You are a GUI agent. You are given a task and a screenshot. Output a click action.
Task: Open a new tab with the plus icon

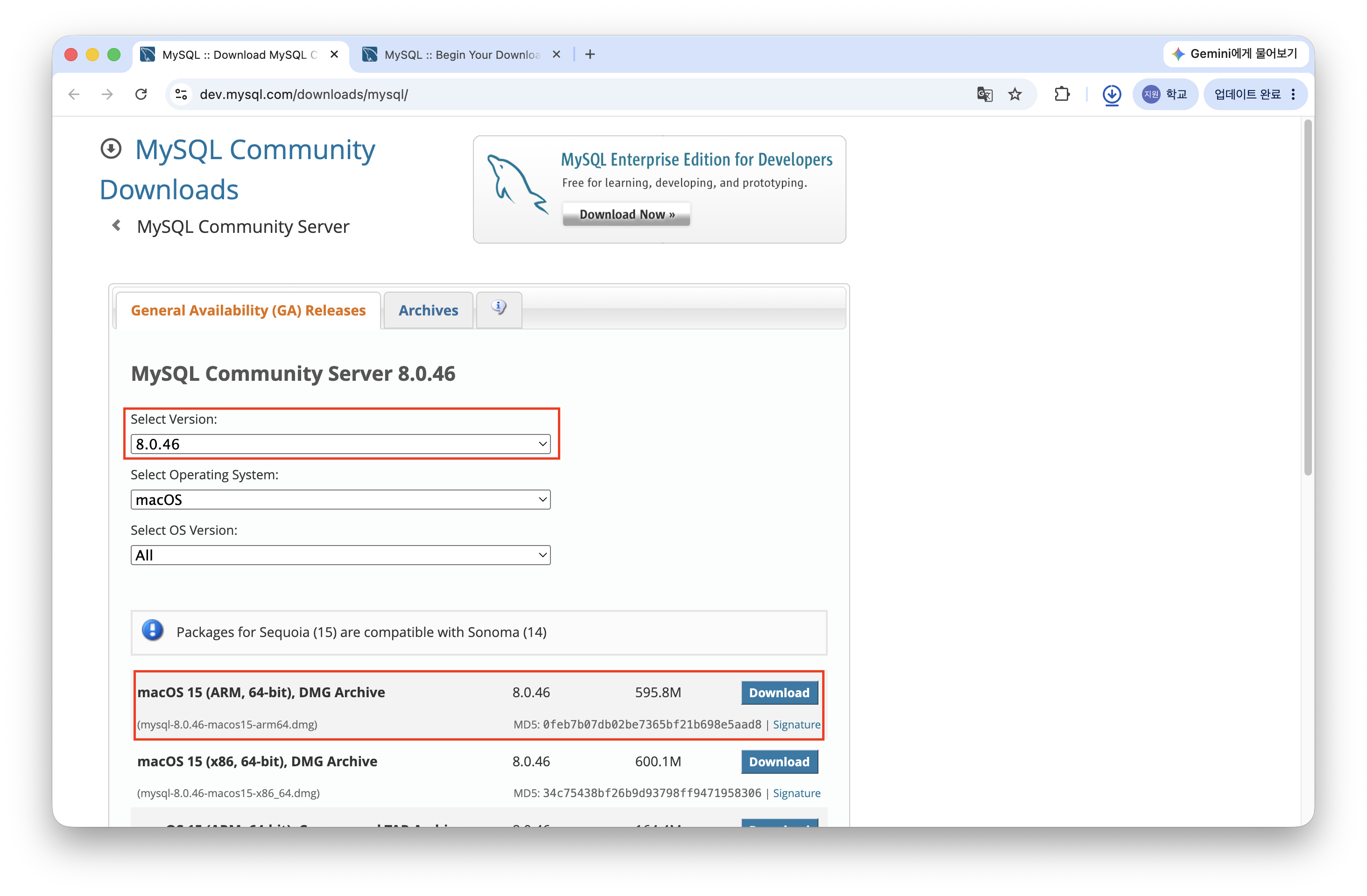point(590,55)
